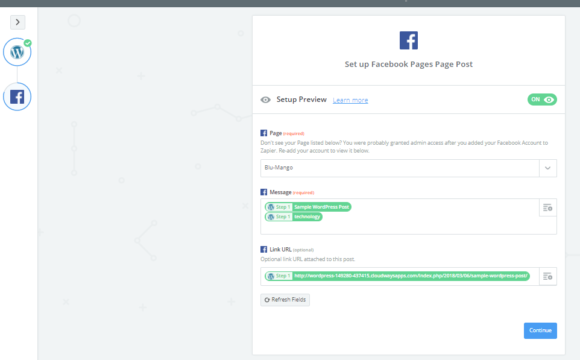Click the large Facebook logo above the title

(408, 40)
